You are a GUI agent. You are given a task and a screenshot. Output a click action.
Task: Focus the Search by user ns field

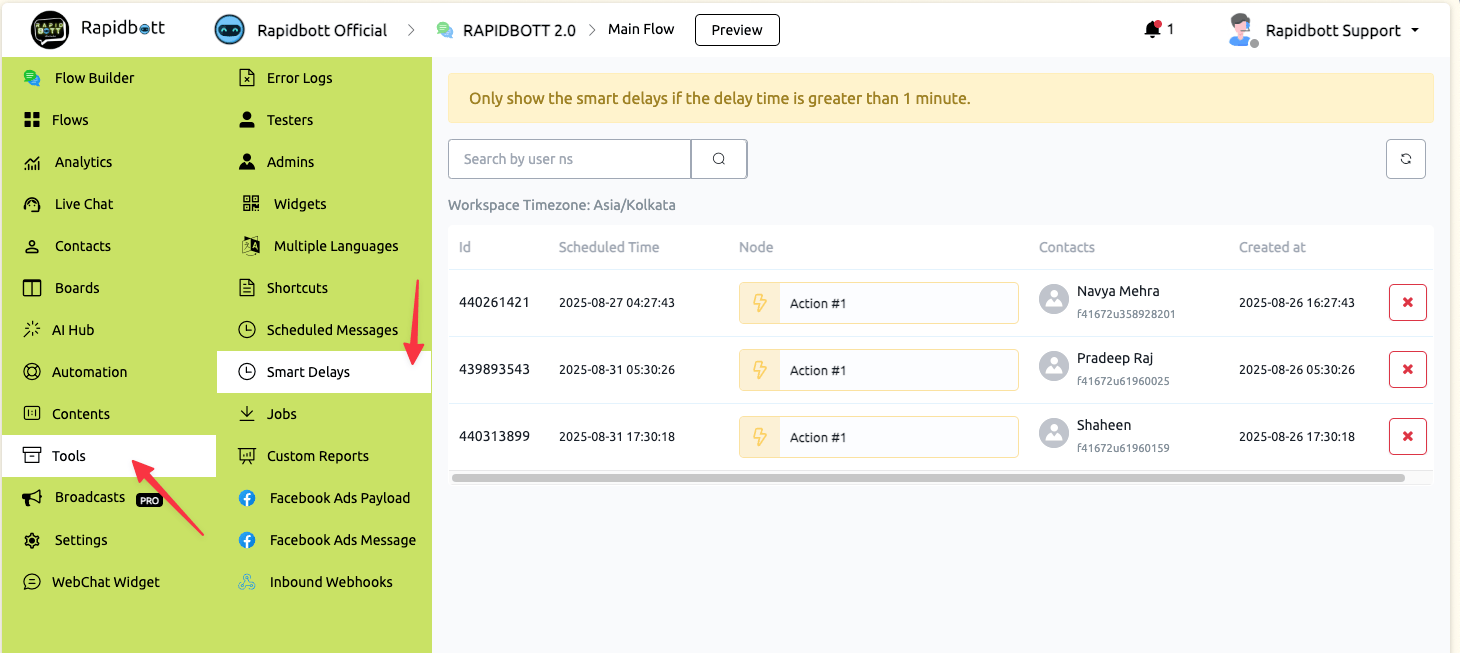569,159
